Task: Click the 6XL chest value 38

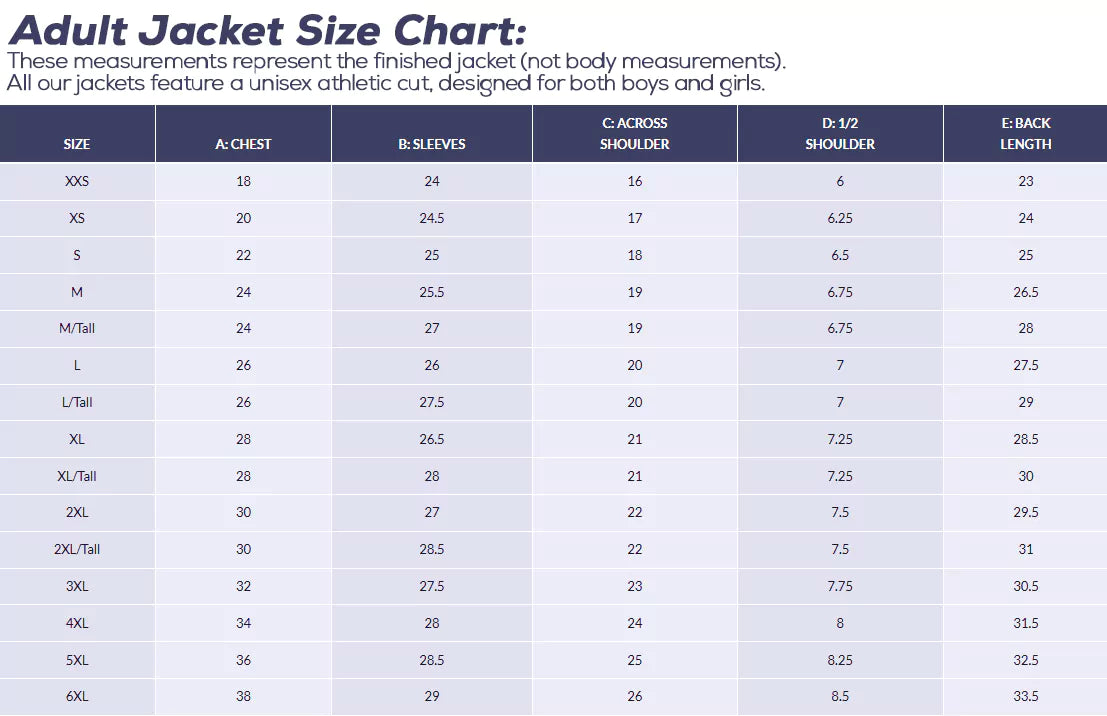Action: [244, 696]
